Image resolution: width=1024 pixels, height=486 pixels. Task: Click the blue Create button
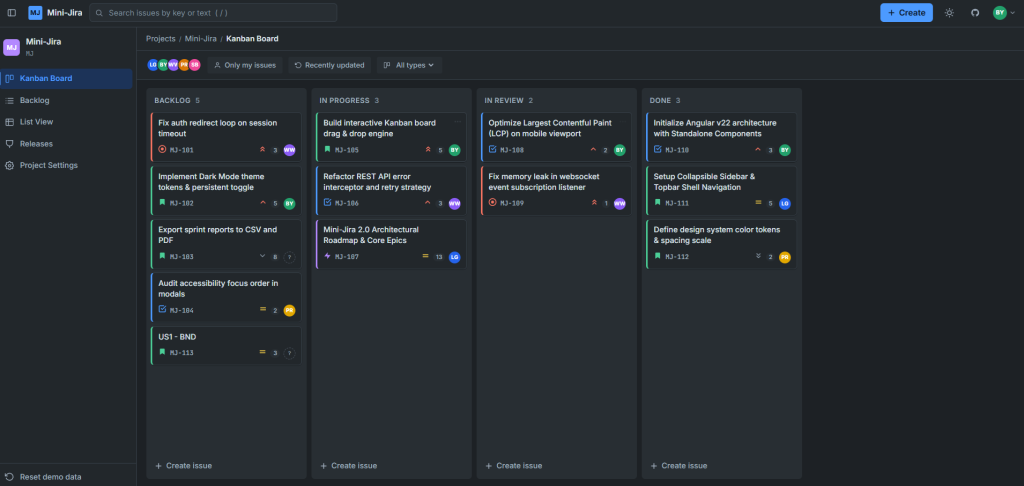[906, 12]
